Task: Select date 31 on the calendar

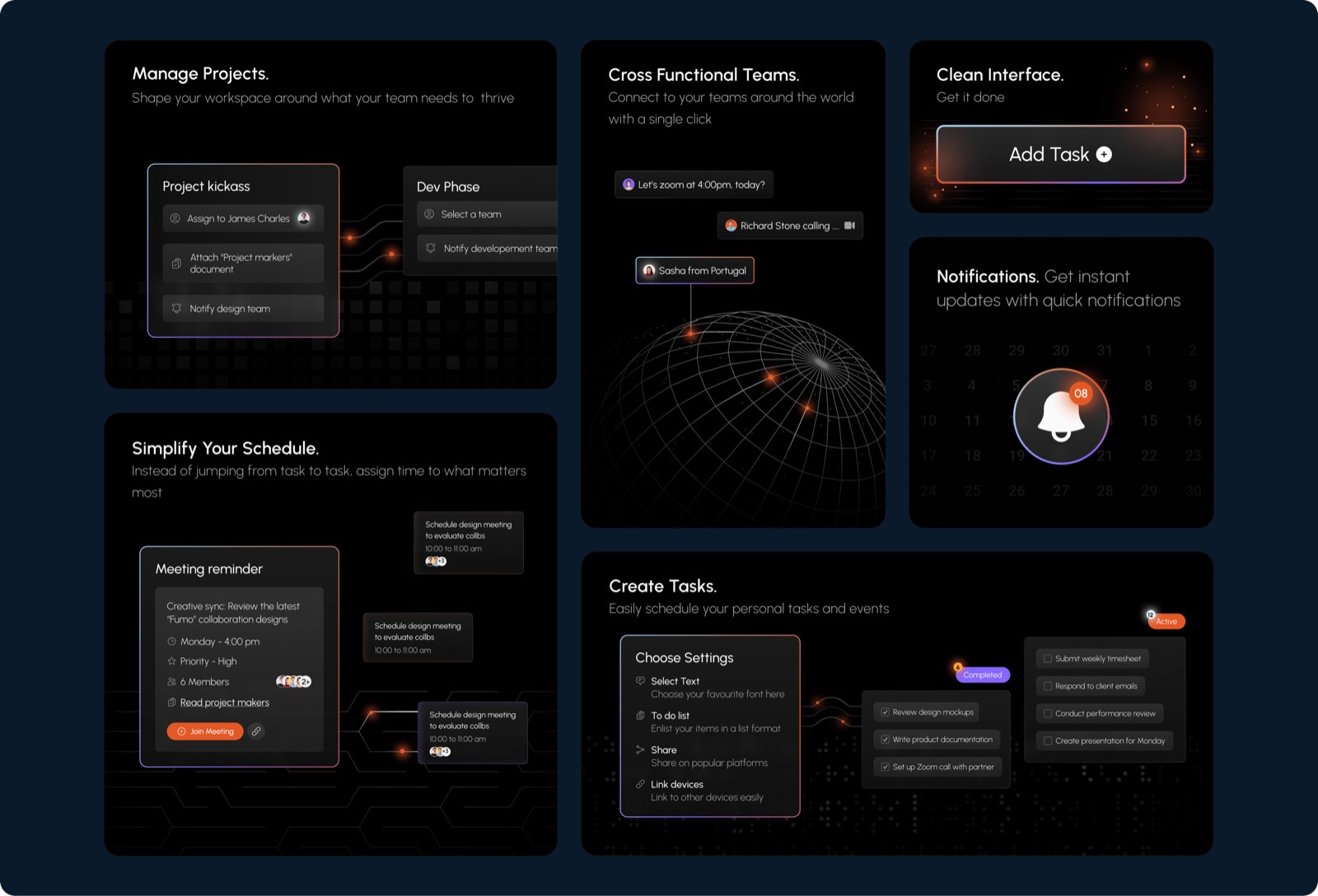Action: [x=1104, y=351]
